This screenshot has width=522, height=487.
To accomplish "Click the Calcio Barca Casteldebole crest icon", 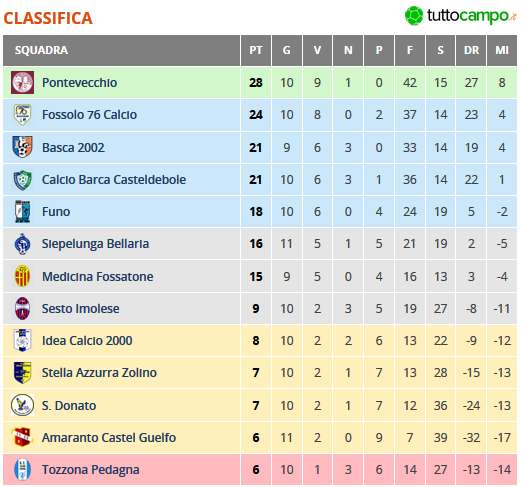I will pos(22,180).
